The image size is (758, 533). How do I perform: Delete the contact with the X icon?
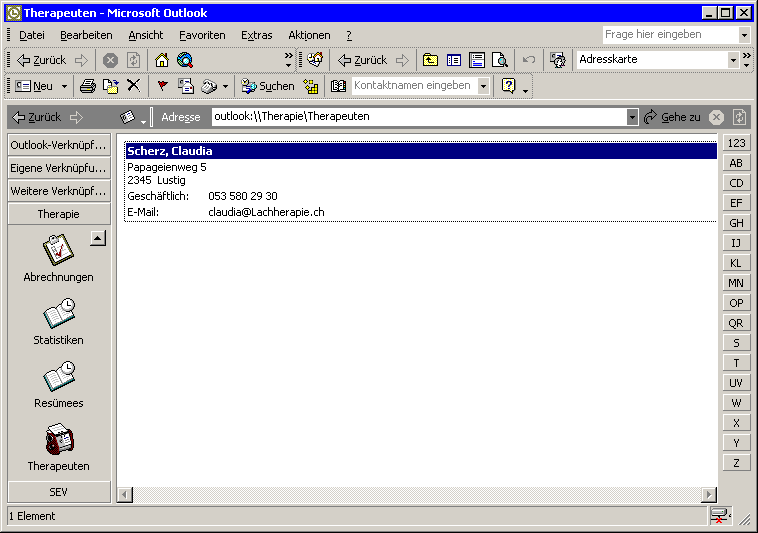click(133, 86)
